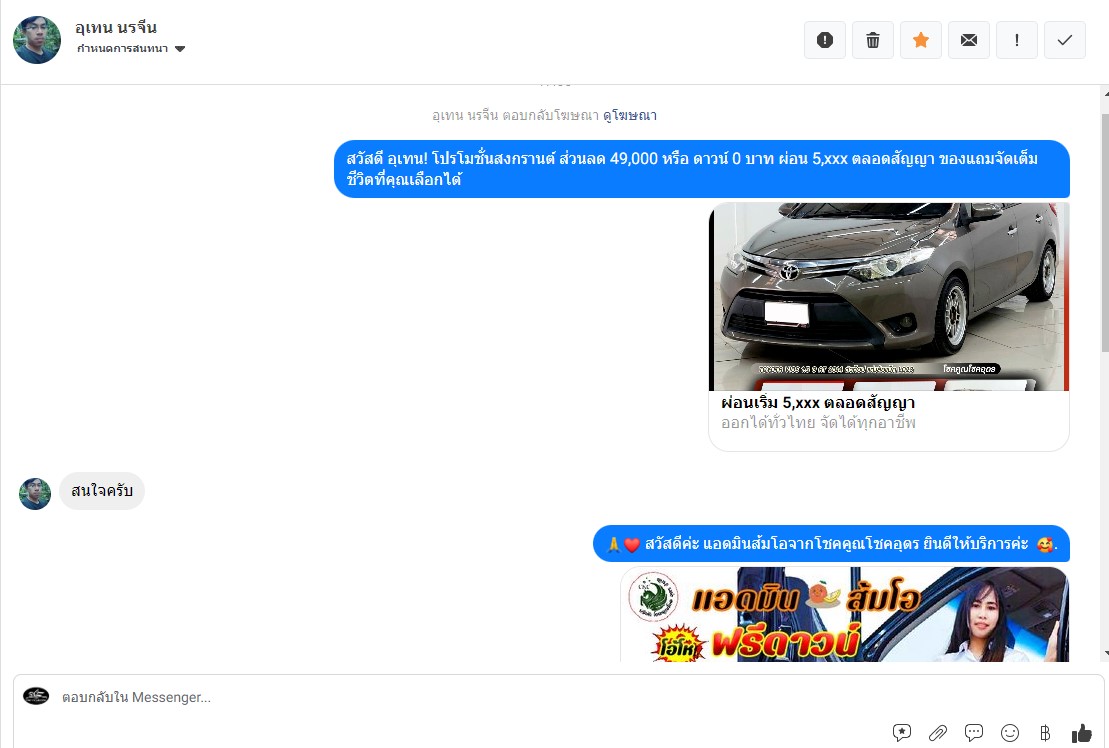Viewport: 1109px width, 748px height.
Task: Click the contact name อุเทน นรจีน
Action: click(116, 28)
